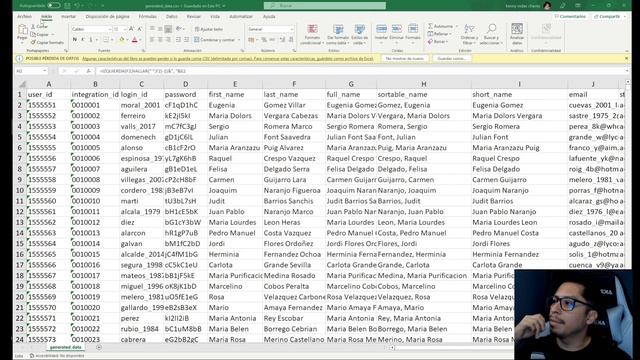Switch to the Vista tab
The image size is (640, 360).
215,17
